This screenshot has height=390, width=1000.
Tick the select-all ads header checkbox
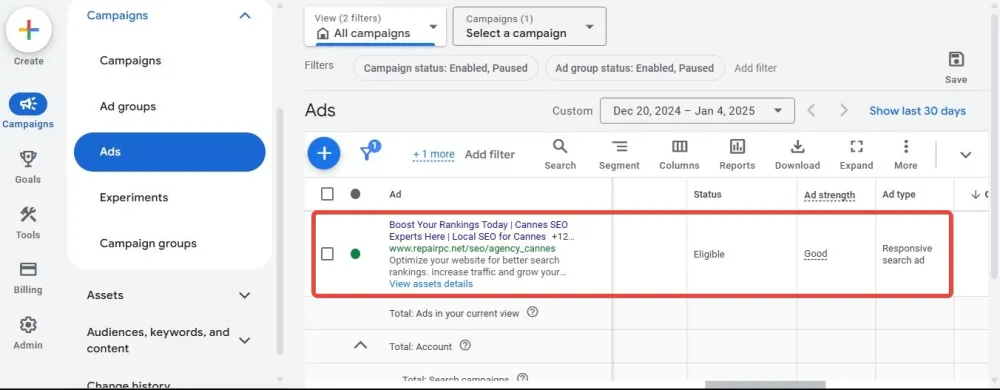point(327,194)
